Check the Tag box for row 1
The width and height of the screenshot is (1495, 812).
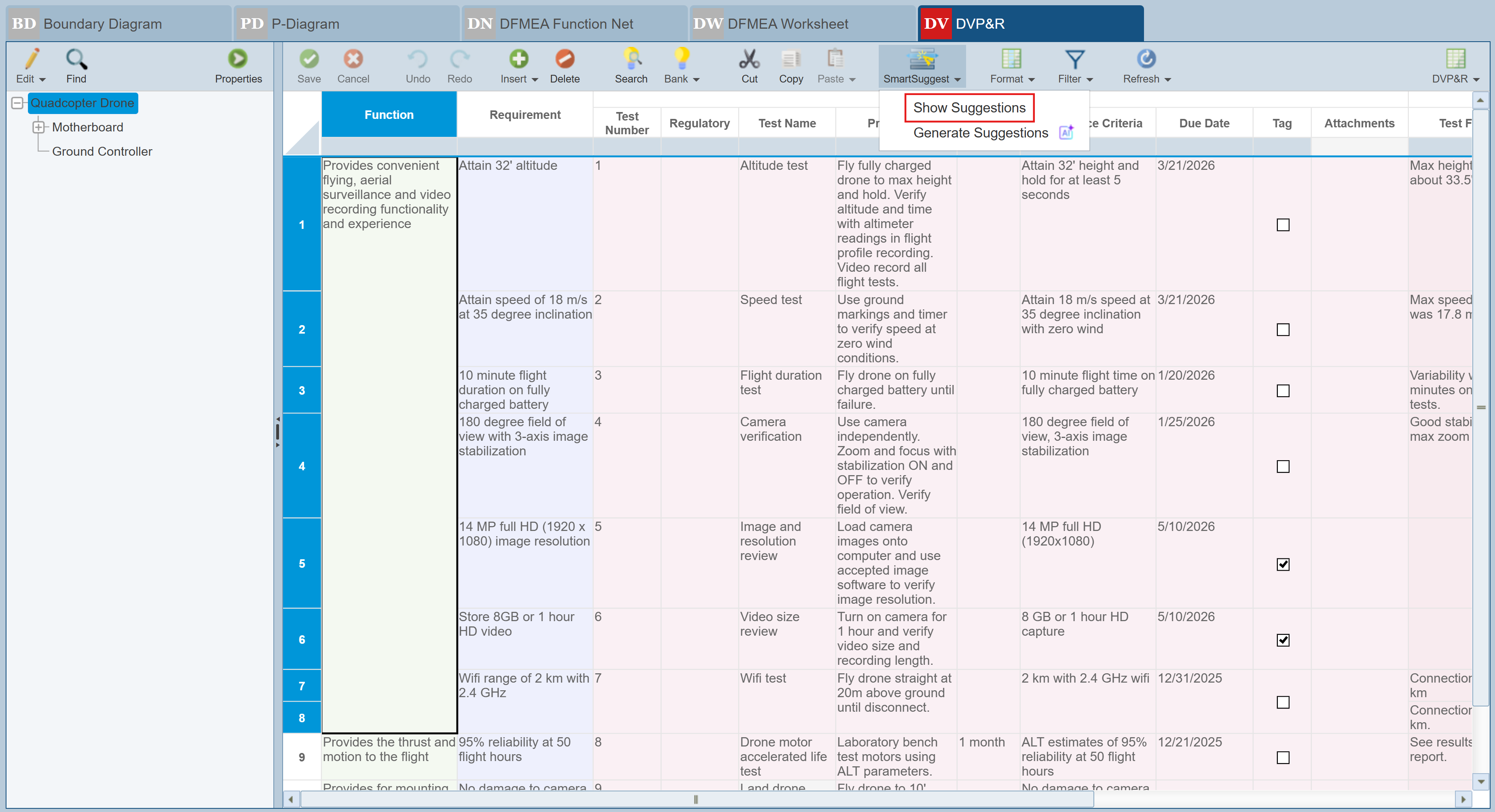[1283, 224]
